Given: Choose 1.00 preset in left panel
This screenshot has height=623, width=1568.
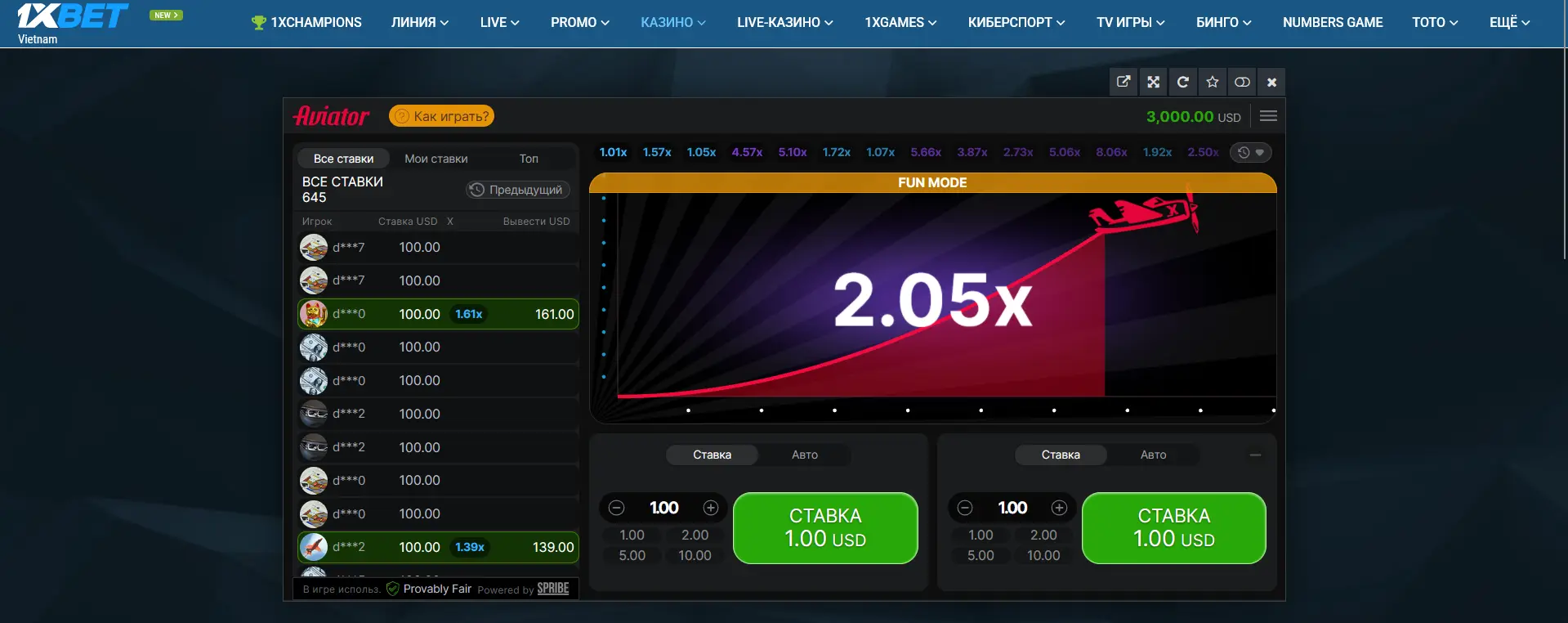Looking at the screenshot, I should coord(632,535).
